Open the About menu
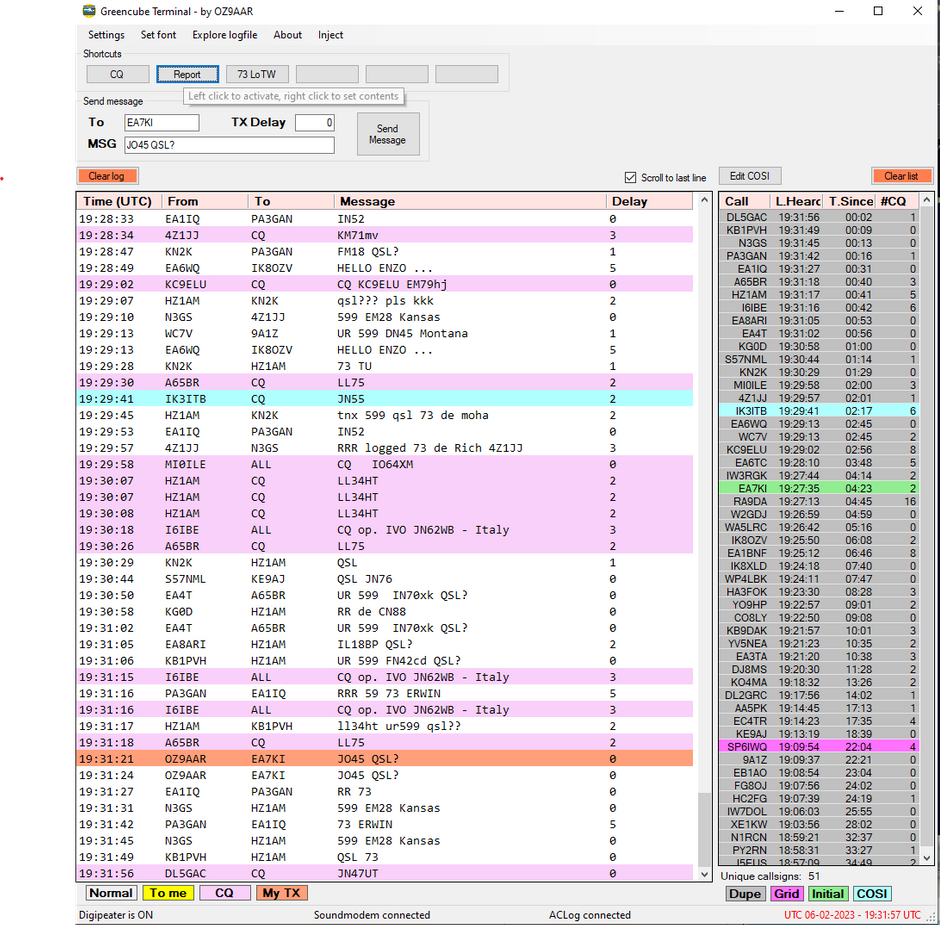The width and height of the screenshot is (940, 925). click(288, 35)
